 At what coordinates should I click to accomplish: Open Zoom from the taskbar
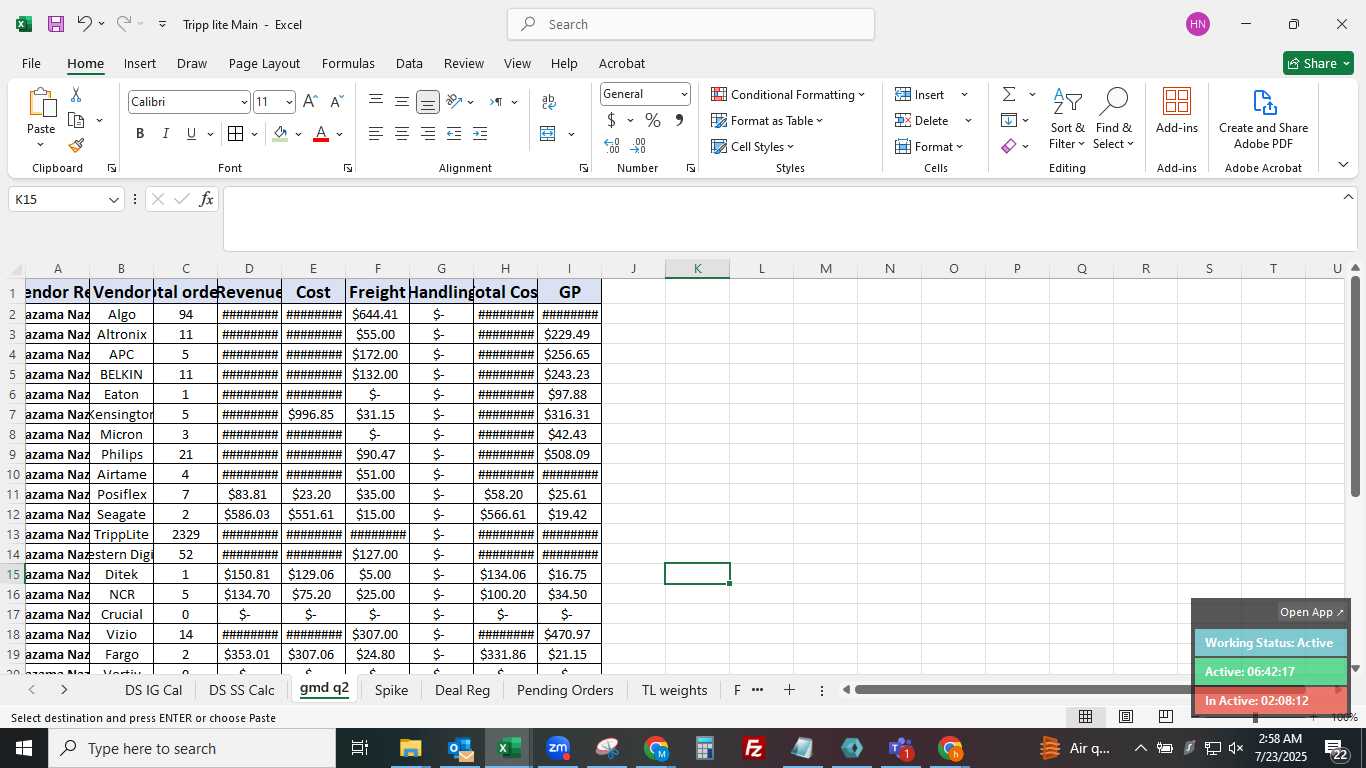click(558, 748)
